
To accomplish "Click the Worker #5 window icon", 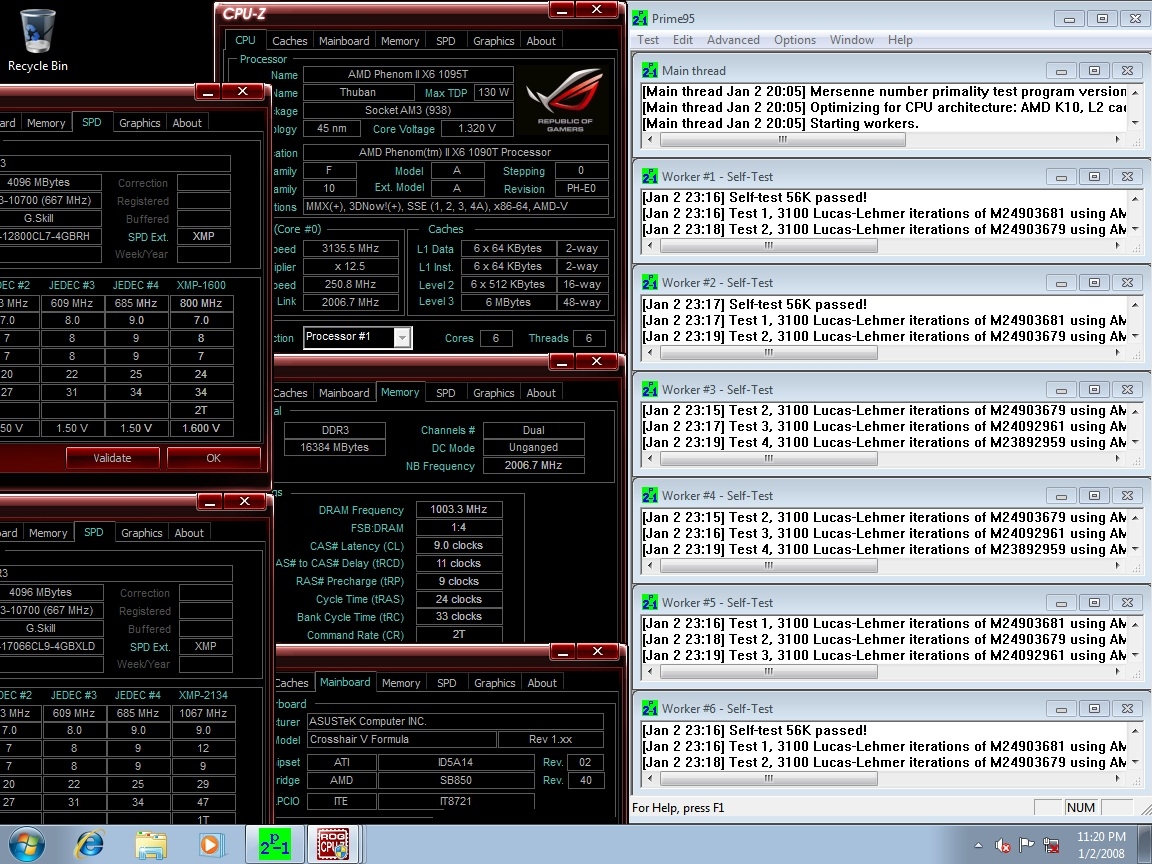I will (649, 602).
